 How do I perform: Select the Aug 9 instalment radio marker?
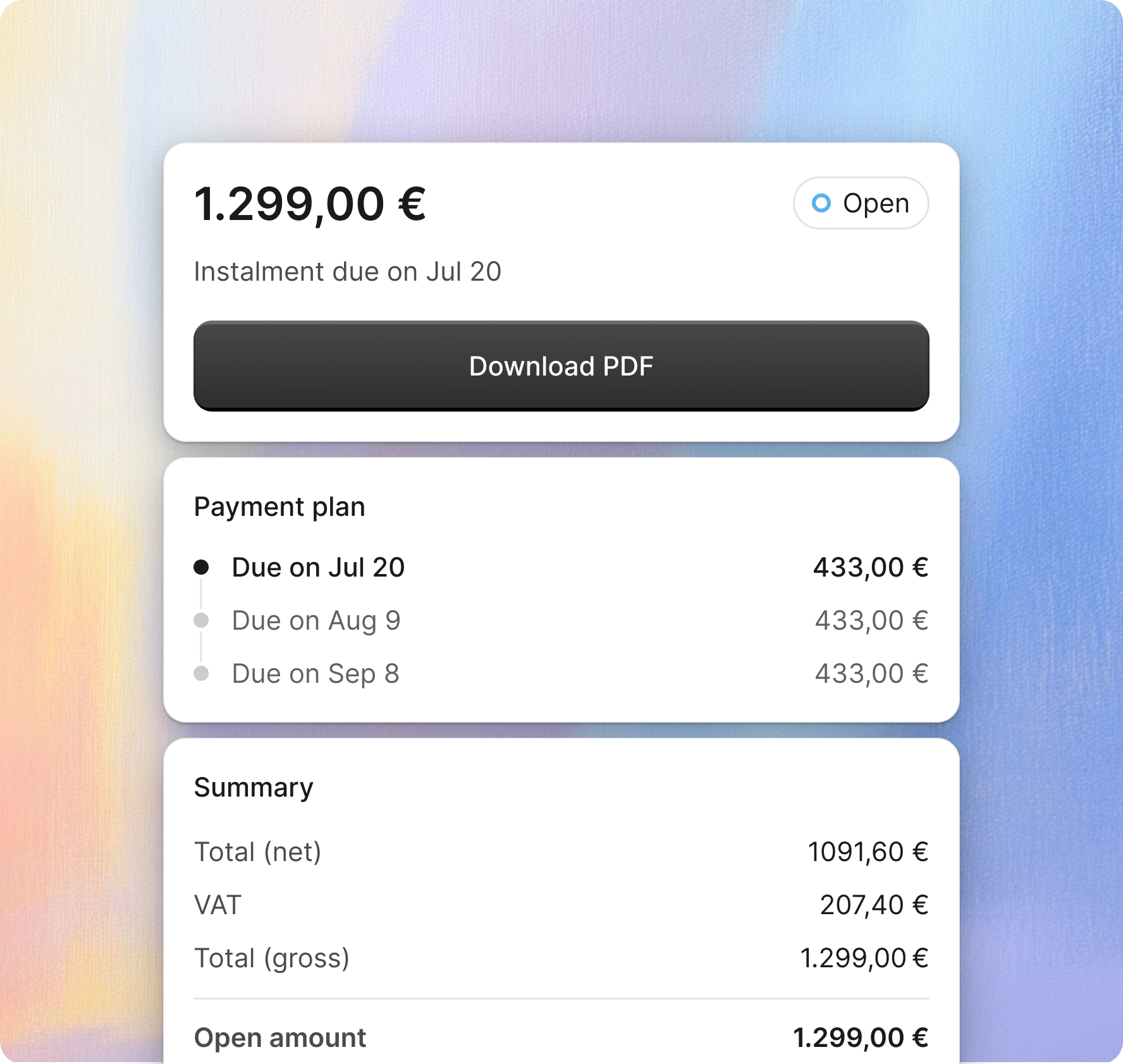coord(202,620)
